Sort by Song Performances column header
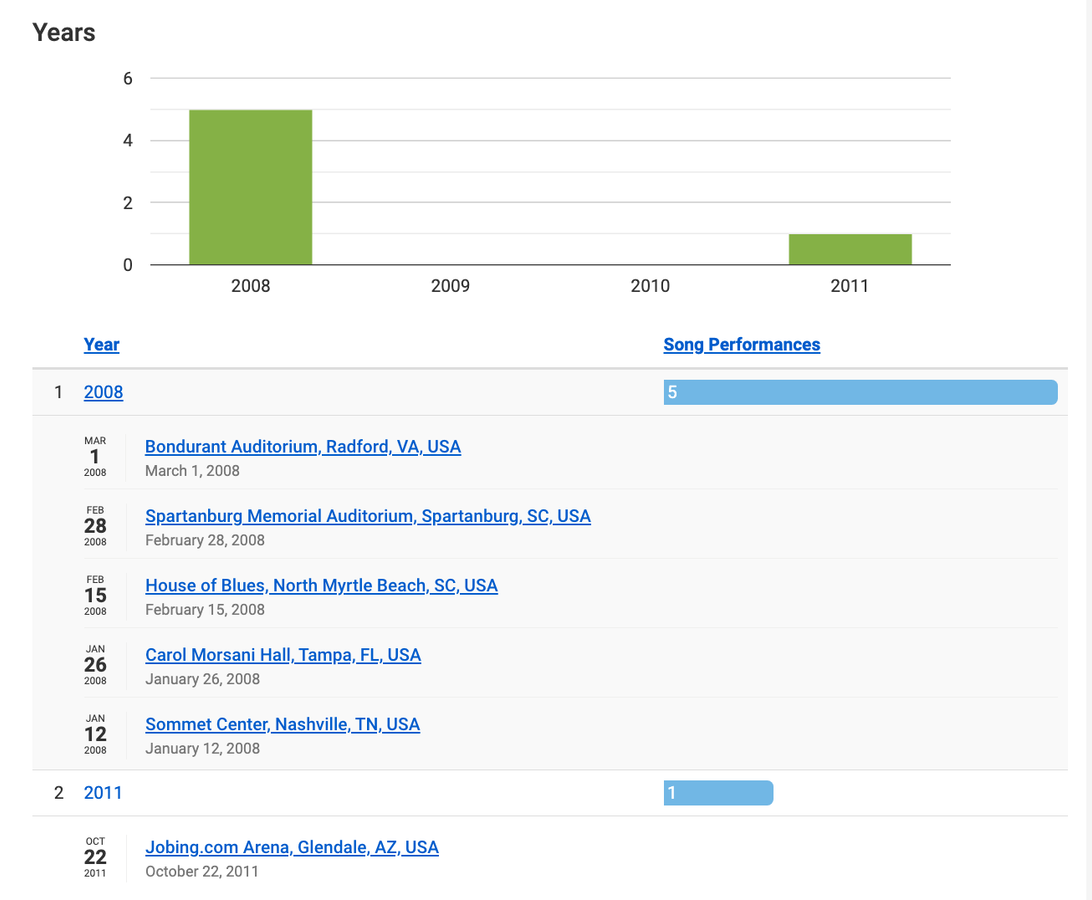This screenshot has height=900, width=1092. click(741, 345)
